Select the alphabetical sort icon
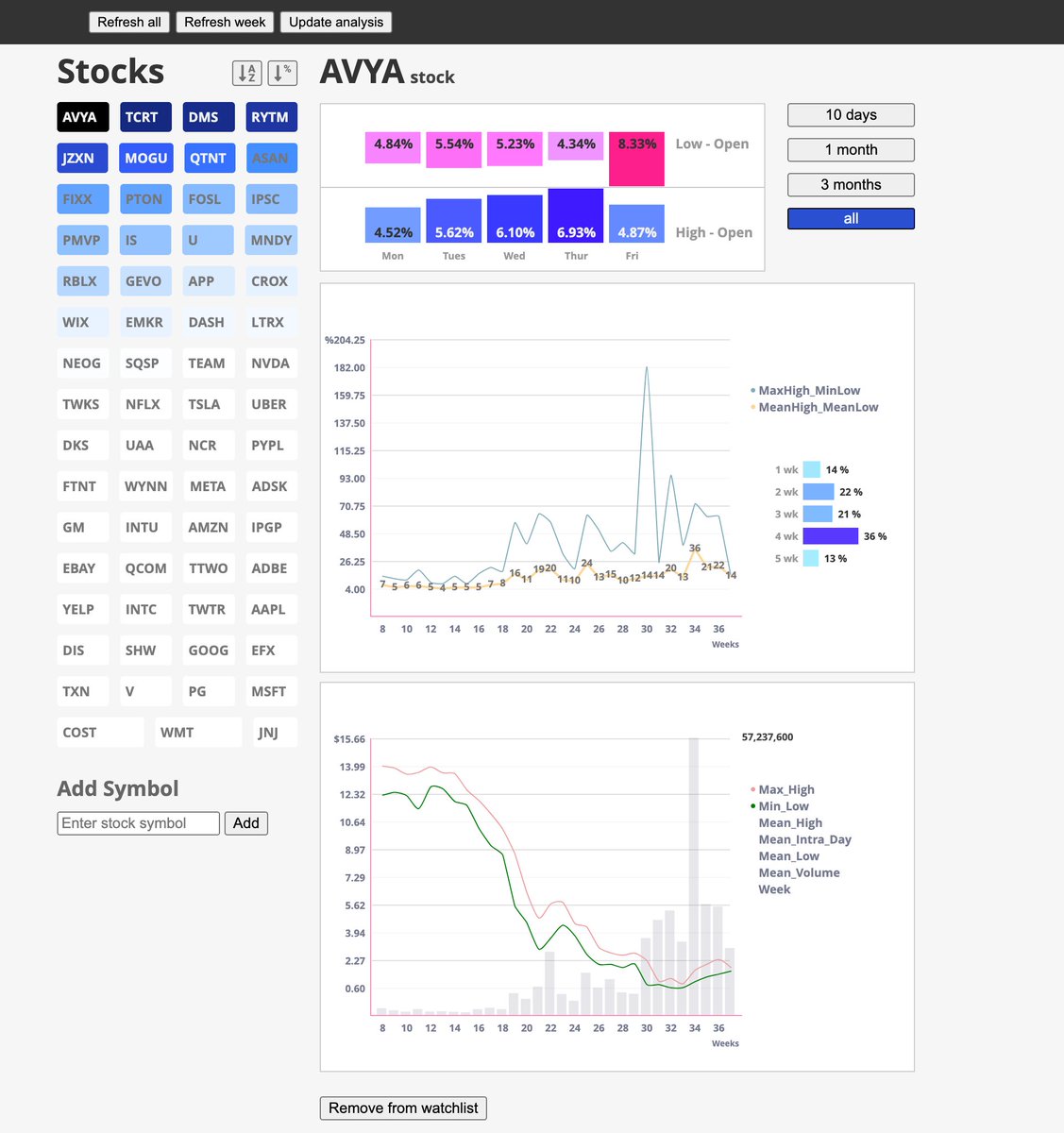 tap(247, 73)
